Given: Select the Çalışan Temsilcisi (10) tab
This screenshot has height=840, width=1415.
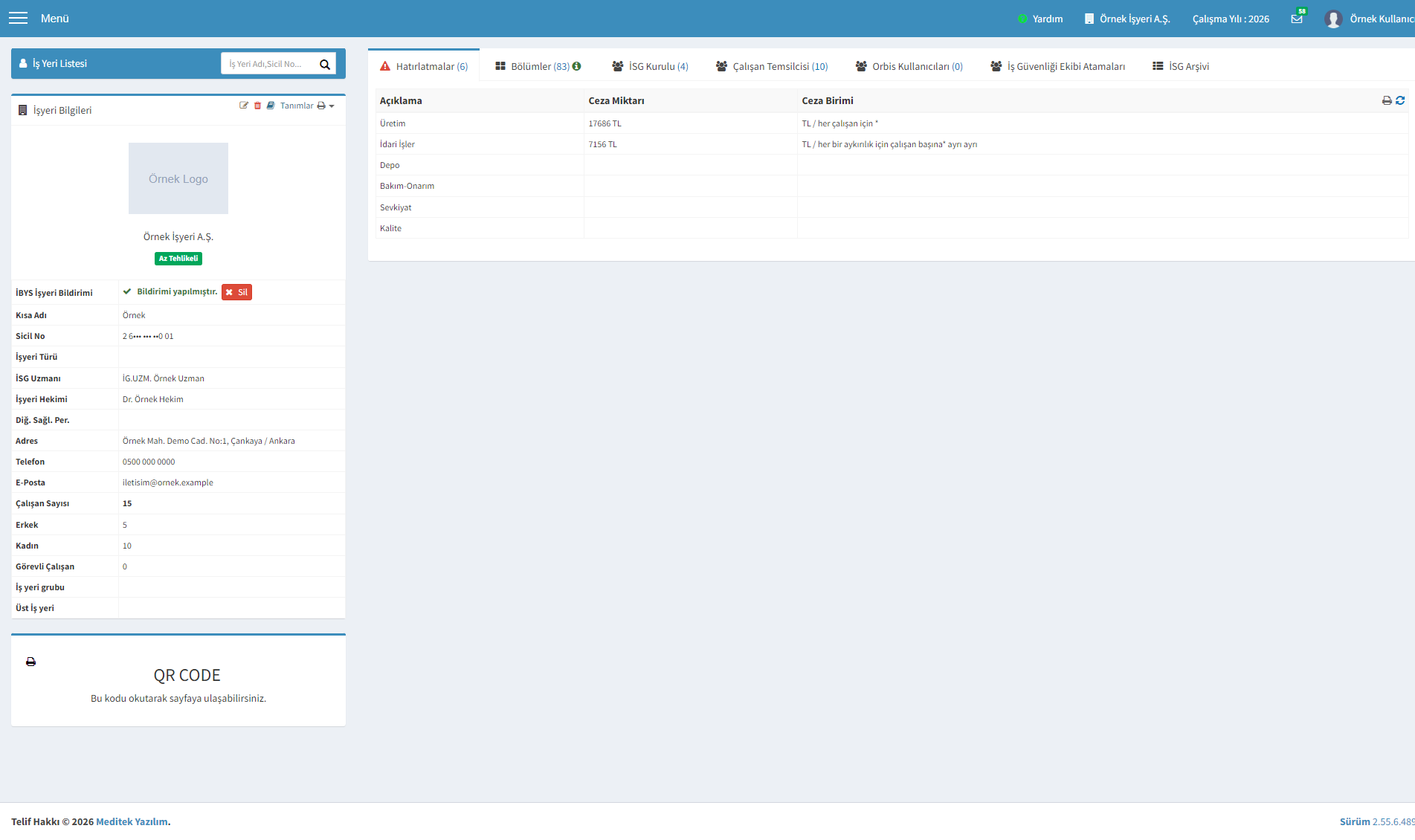Looking at the screenshot, I should click(772, 66).
